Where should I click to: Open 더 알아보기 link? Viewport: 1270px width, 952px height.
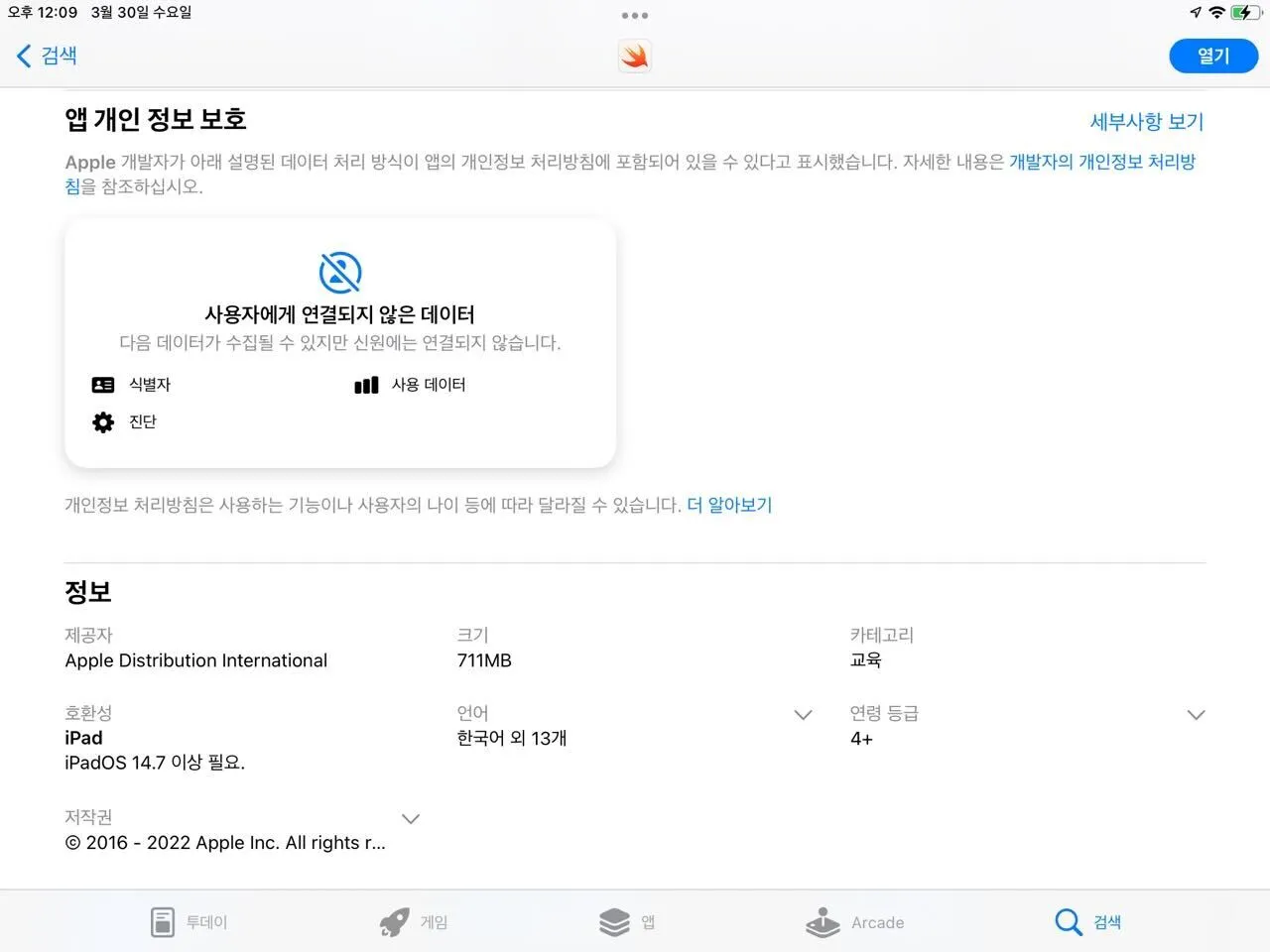(x=729, y=505)
